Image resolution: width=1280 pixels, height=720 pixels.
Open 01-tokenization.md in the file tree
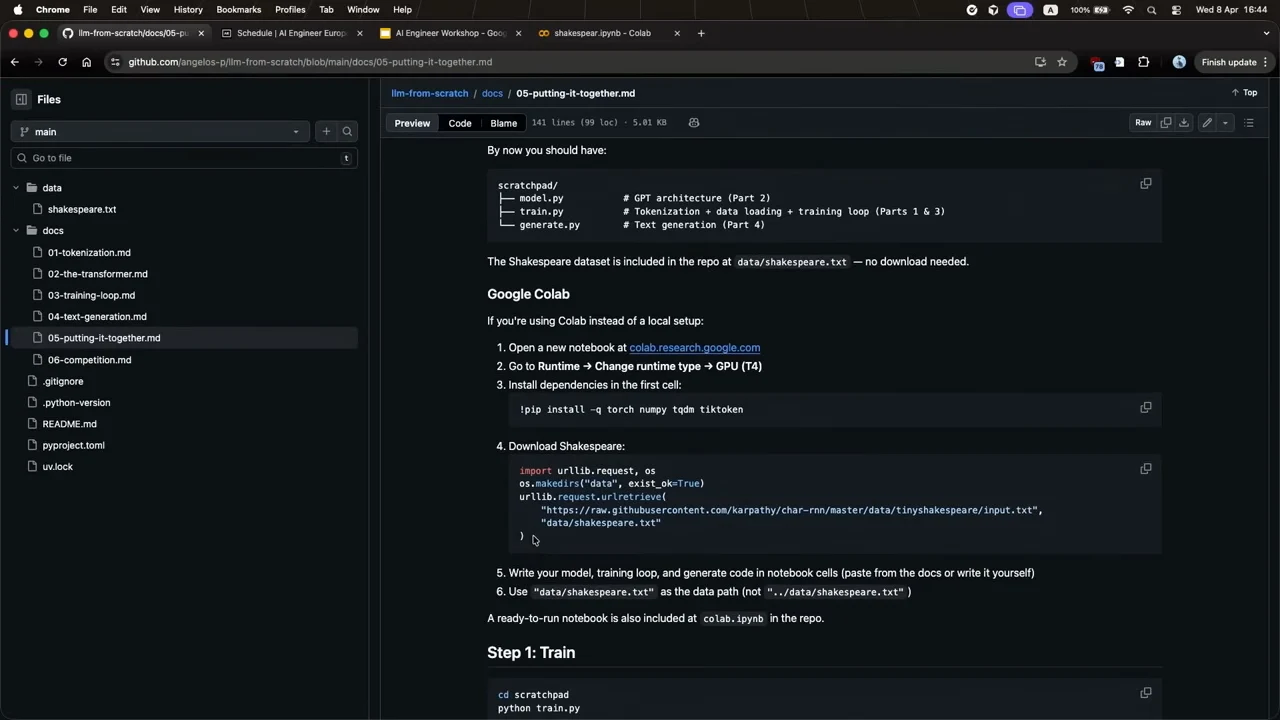point(89,252)
